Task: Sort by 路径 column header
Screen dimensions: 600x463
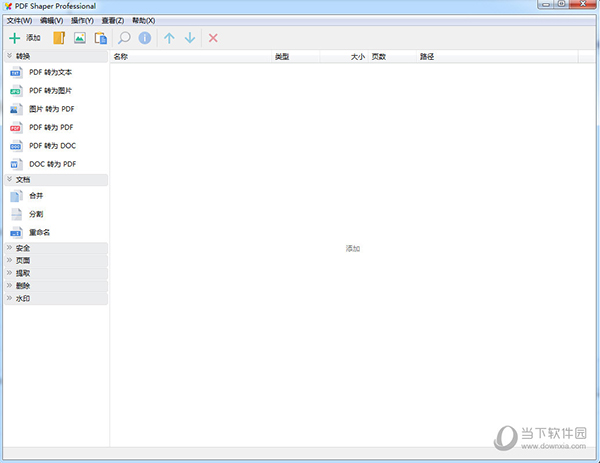Action: [x=497, y=57]
